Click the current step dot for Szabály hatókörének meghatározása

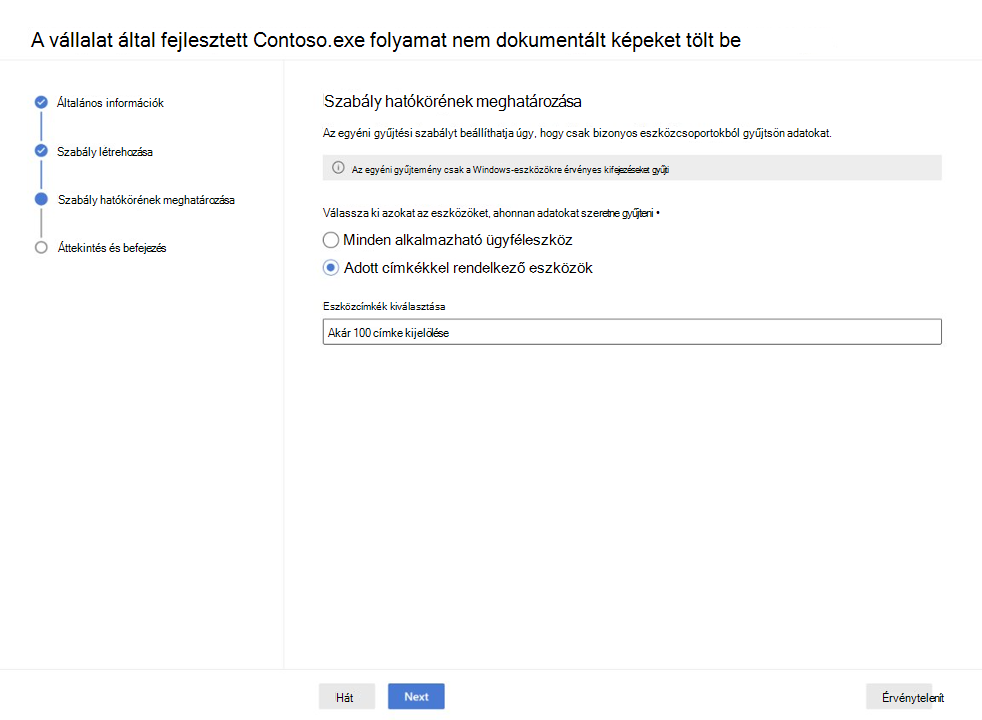[x=41, y=199]
